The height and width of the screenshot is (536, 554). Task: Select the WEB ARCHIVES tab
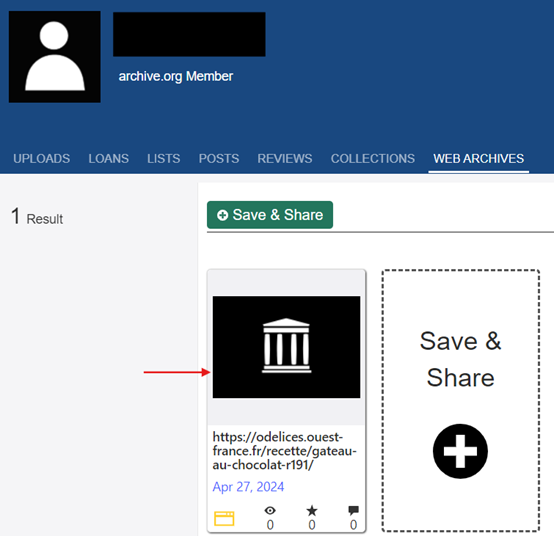tap(479, 159)
